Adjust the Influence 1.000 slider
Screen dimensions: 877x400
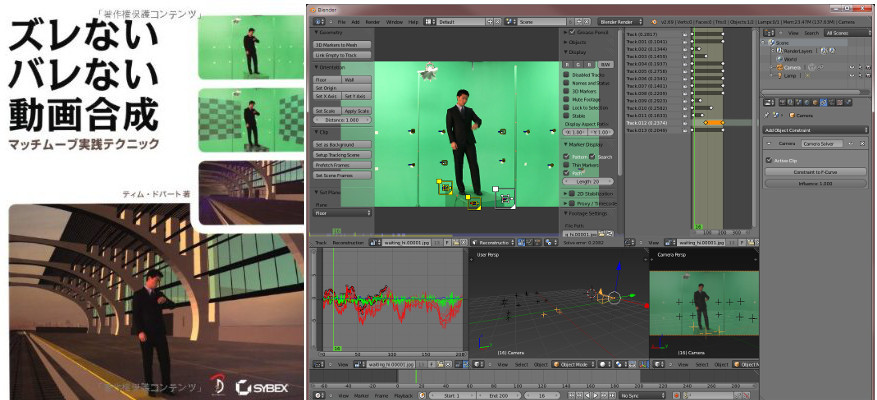(x=815, y=183)
